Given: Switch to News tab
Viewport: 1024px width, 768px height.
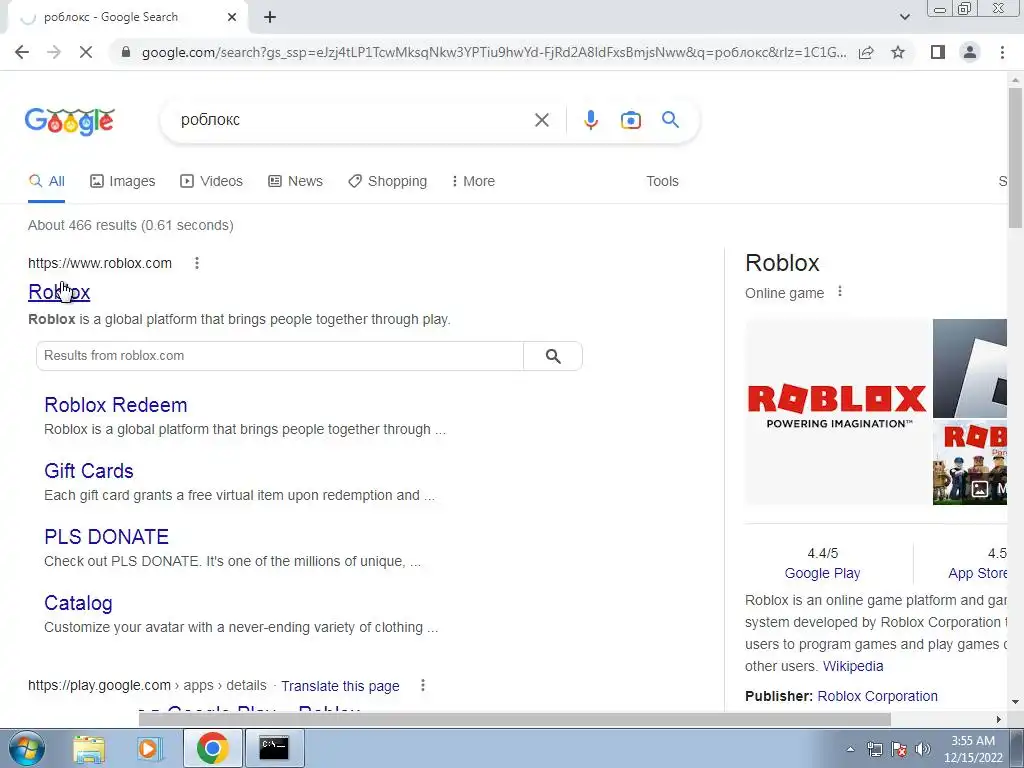Looking at the screenshot, I should point(296,182).
